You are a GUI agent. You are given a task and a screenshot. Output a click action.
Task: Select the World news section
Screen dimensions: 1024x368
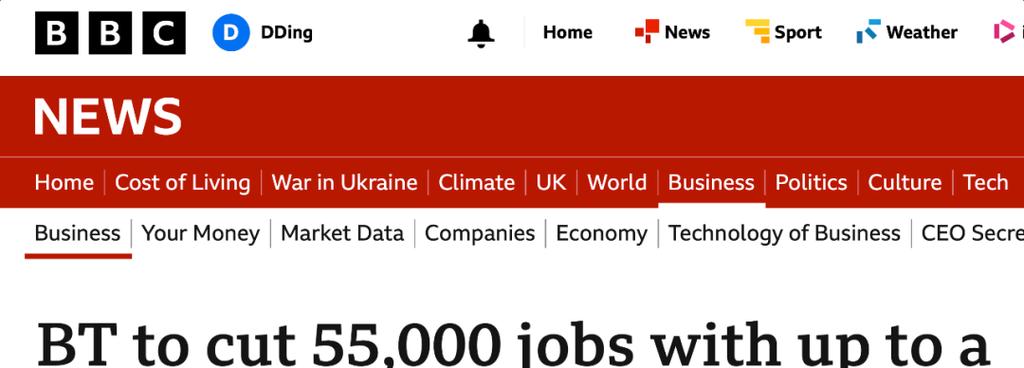point(616,183)
